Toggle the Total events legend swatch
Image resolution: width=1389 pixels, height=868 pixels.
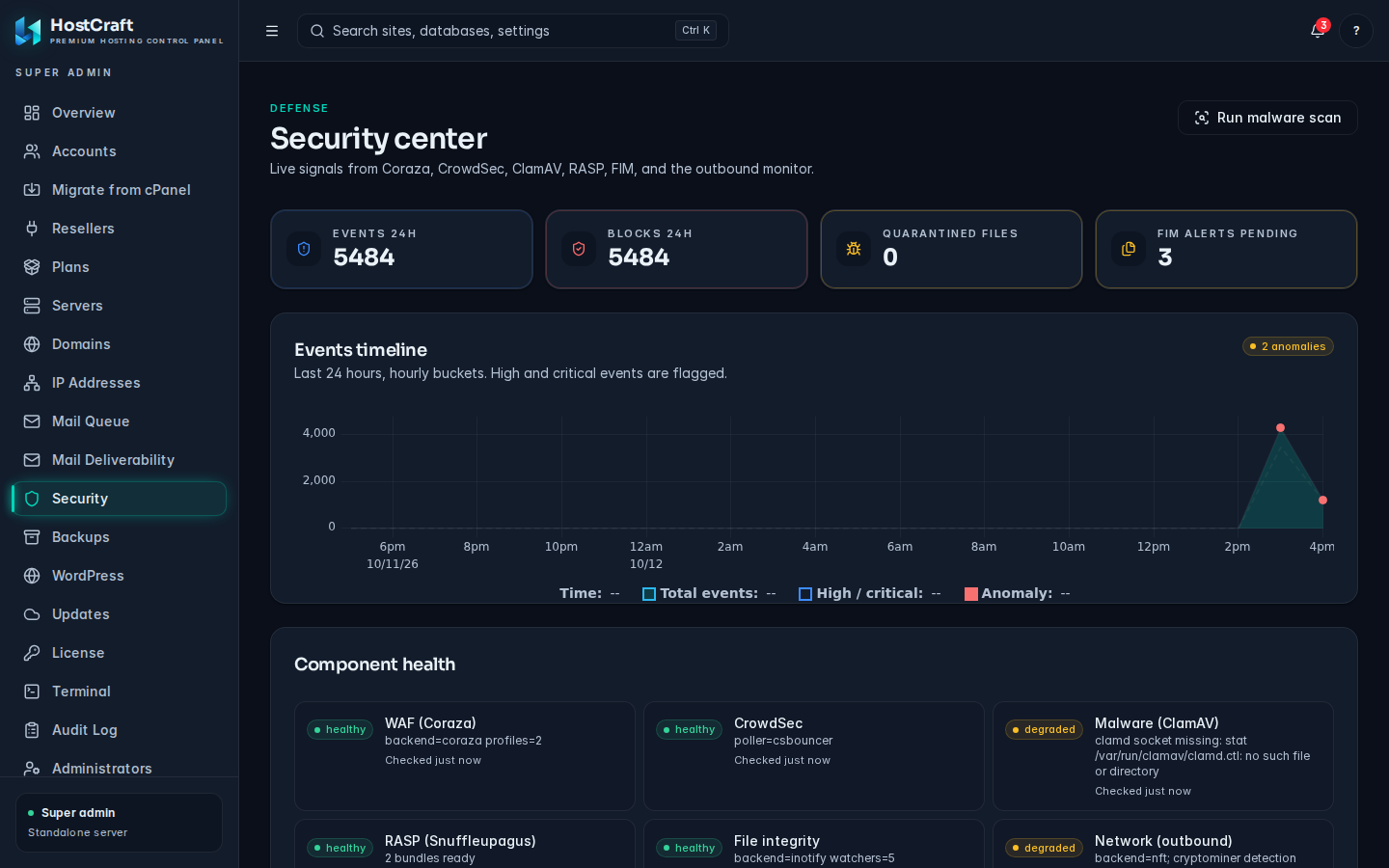(x=649, y=594)
